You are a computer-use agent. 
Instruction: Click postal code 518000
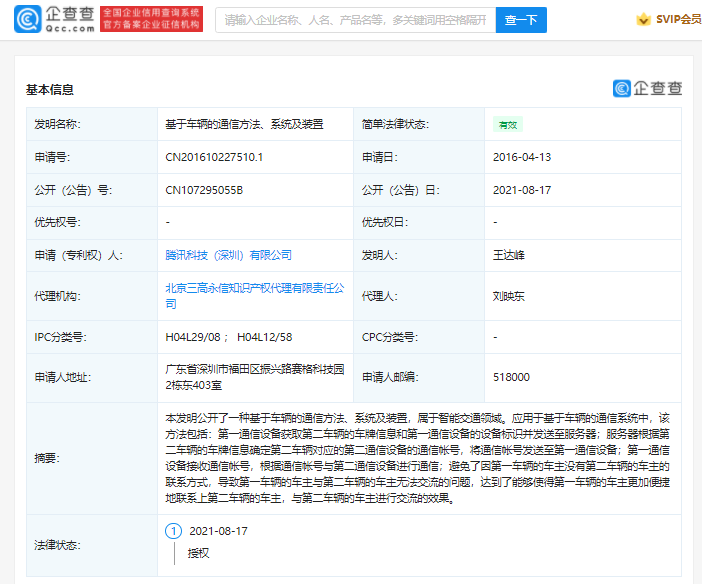click(x=511, y=377)
